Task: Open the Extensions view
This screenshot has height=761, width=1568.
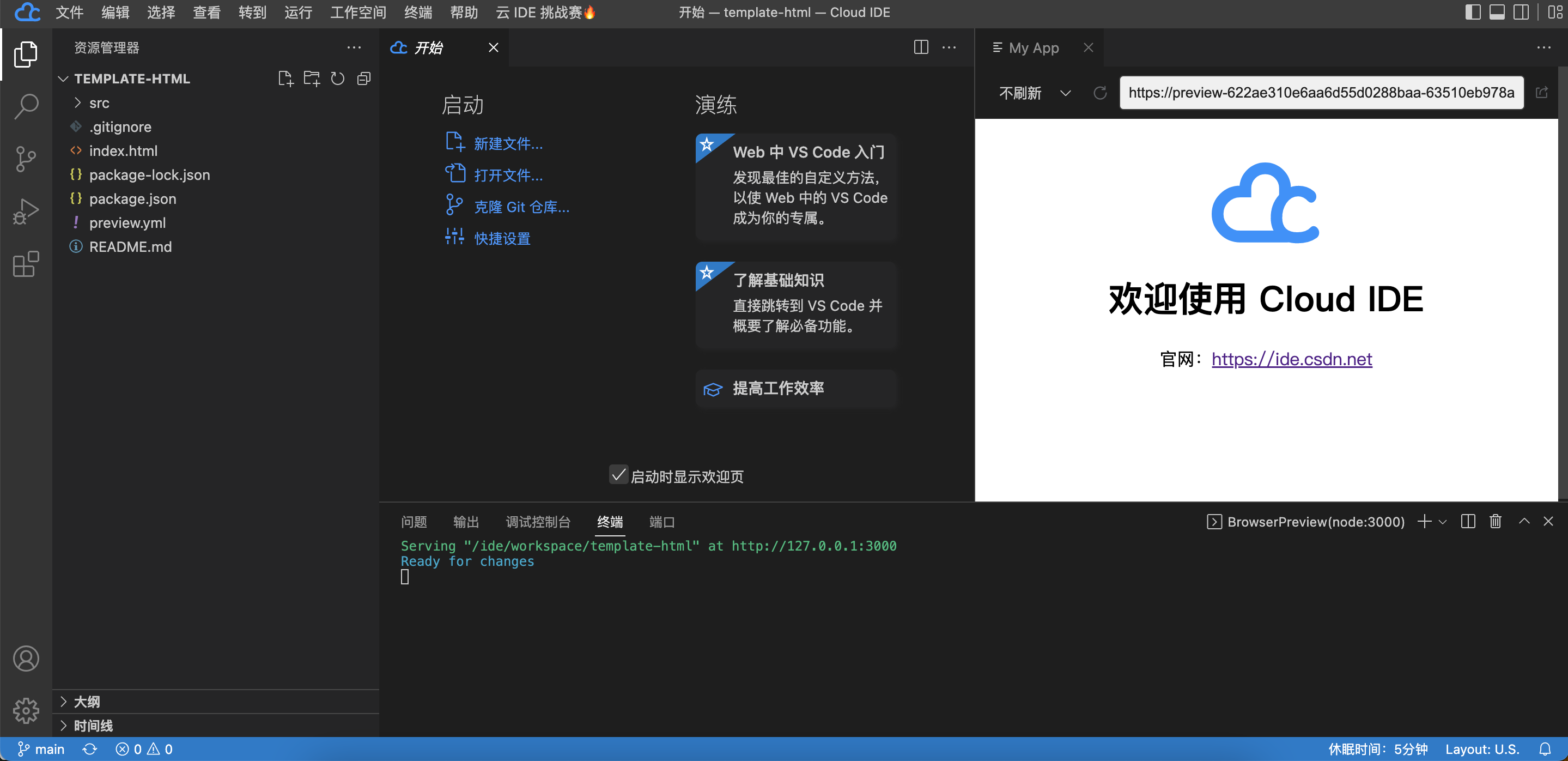Action: coord(26,264)
